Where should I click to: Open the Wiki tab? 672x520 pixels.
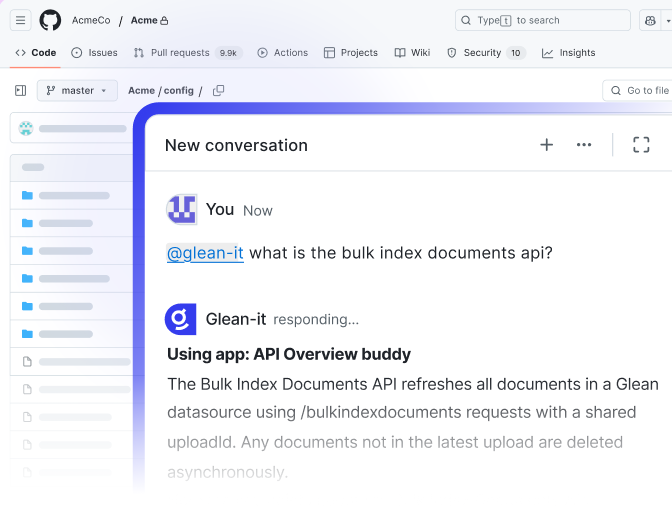coord(412,53)
